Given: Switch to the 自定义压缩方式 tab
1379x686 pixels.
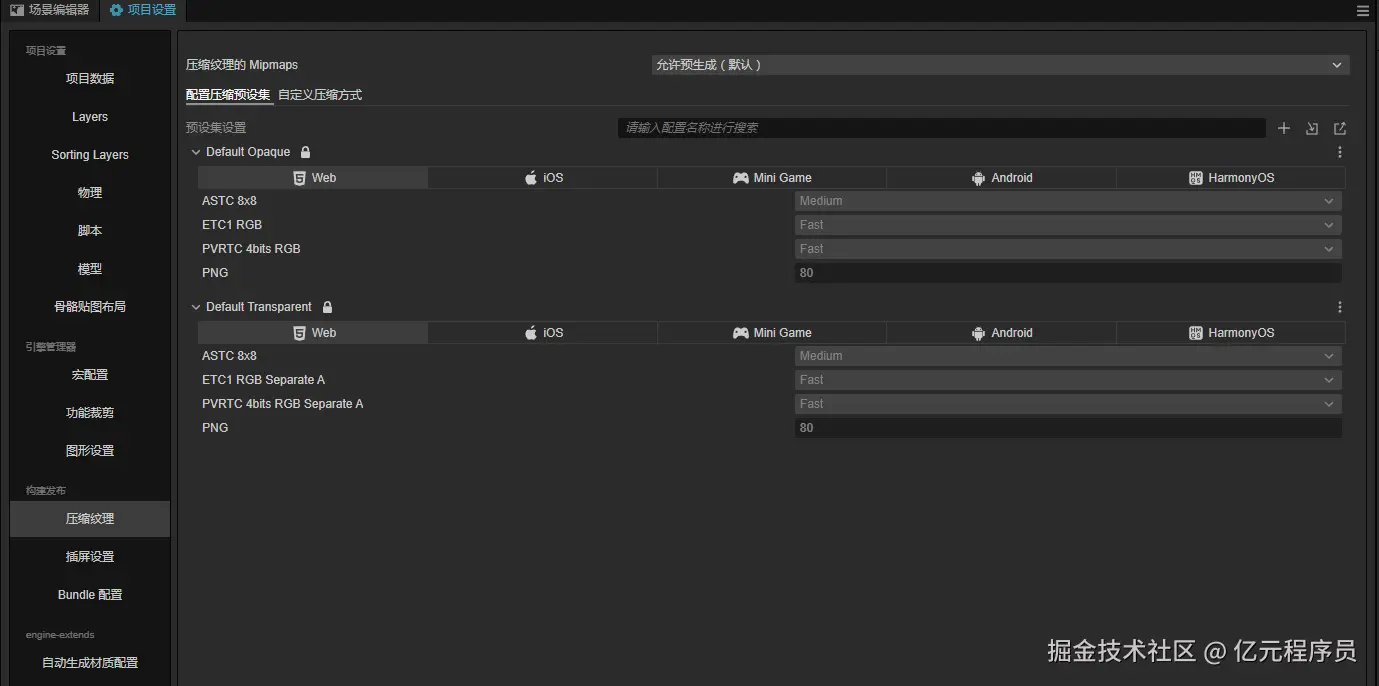Looking at the screenshot, I should point(320,95).
